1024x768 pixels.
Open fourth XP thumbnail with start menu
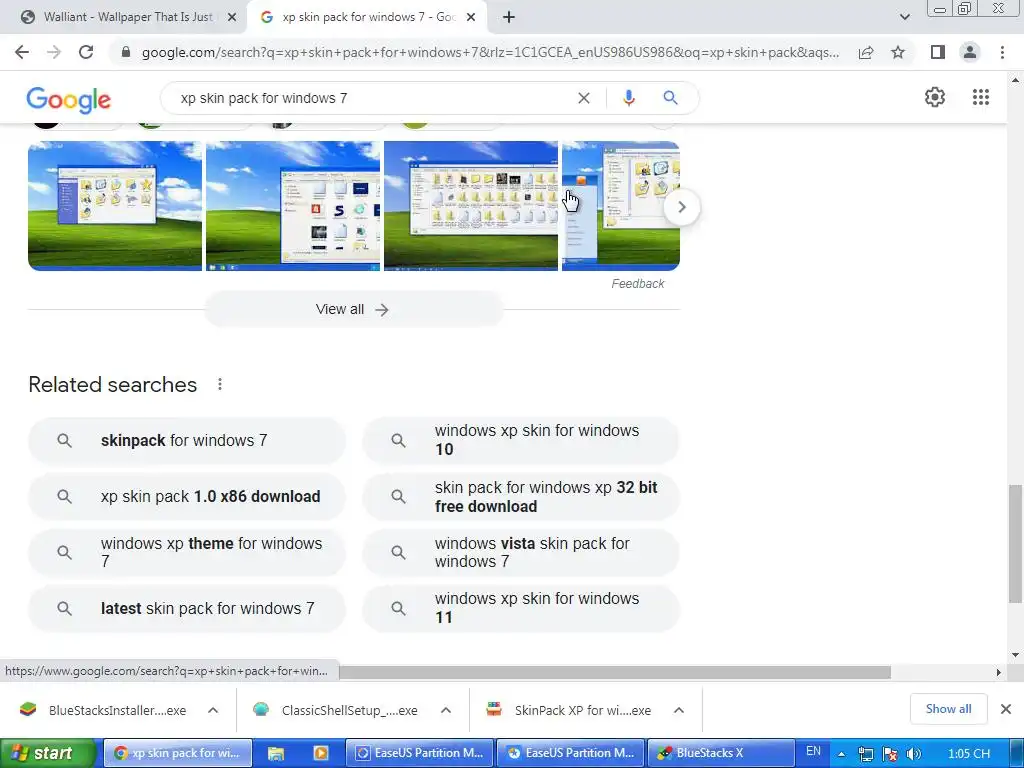(620, 206)
